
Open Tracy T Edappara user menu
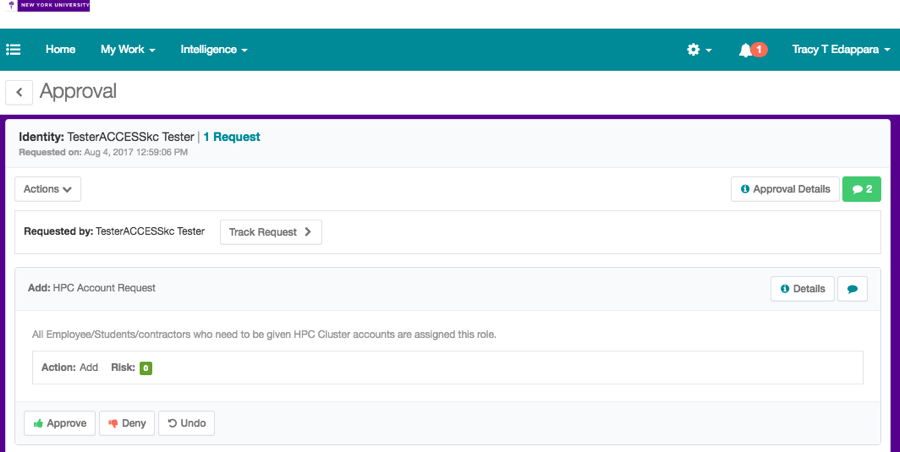coord(840,50)
